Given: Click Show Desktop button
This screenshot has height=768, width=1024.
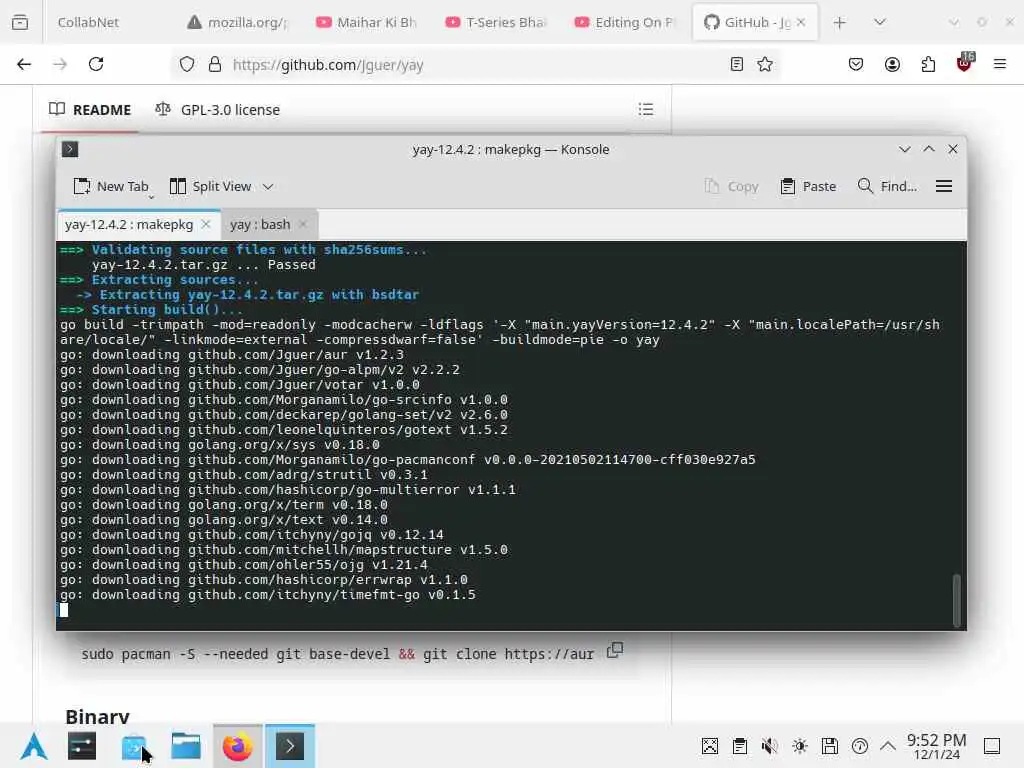Looking at the screenshot, I should click(992, 746).
